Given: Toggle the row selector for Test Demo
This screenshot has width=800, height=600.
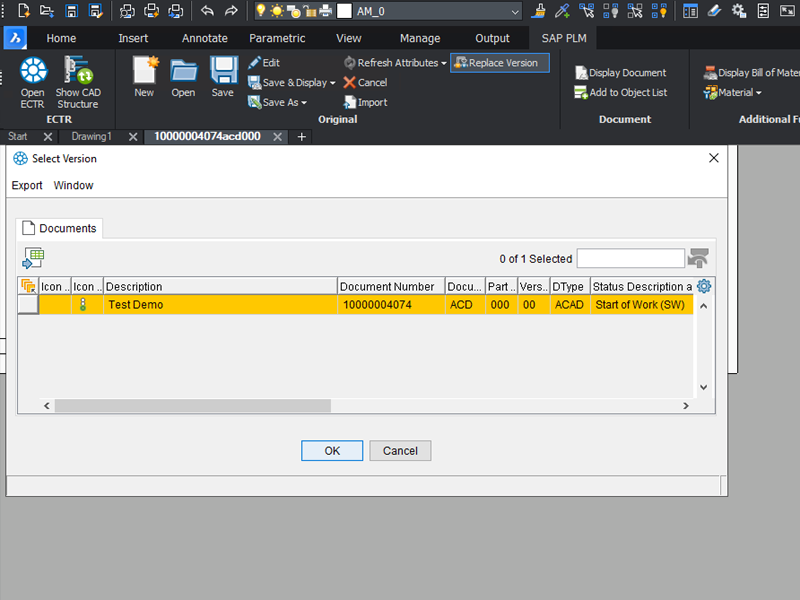Looking at the screenshot, I should [x=28, y=305].
